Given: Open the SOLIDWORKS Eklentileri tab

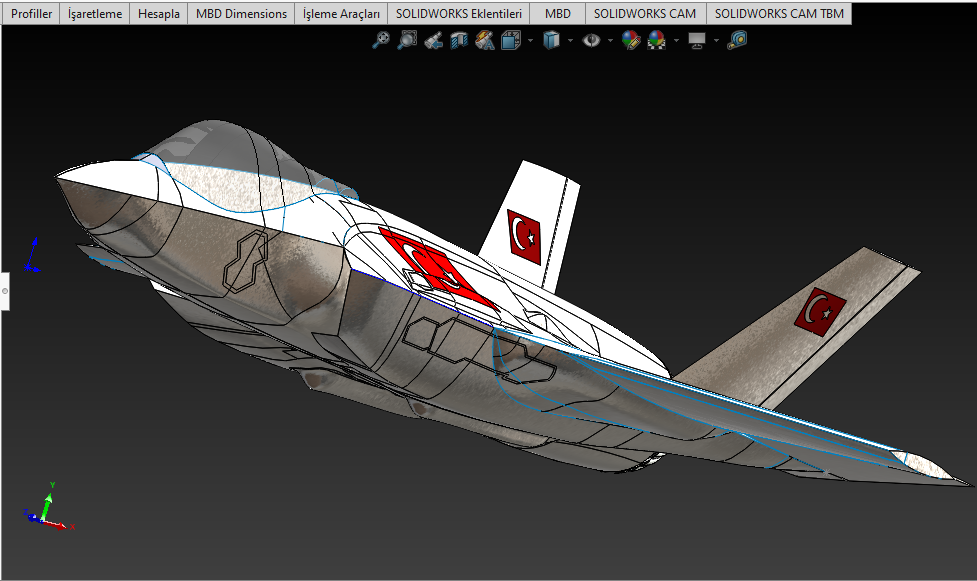Looking at the screenshot, I should [x=459, y=14].
